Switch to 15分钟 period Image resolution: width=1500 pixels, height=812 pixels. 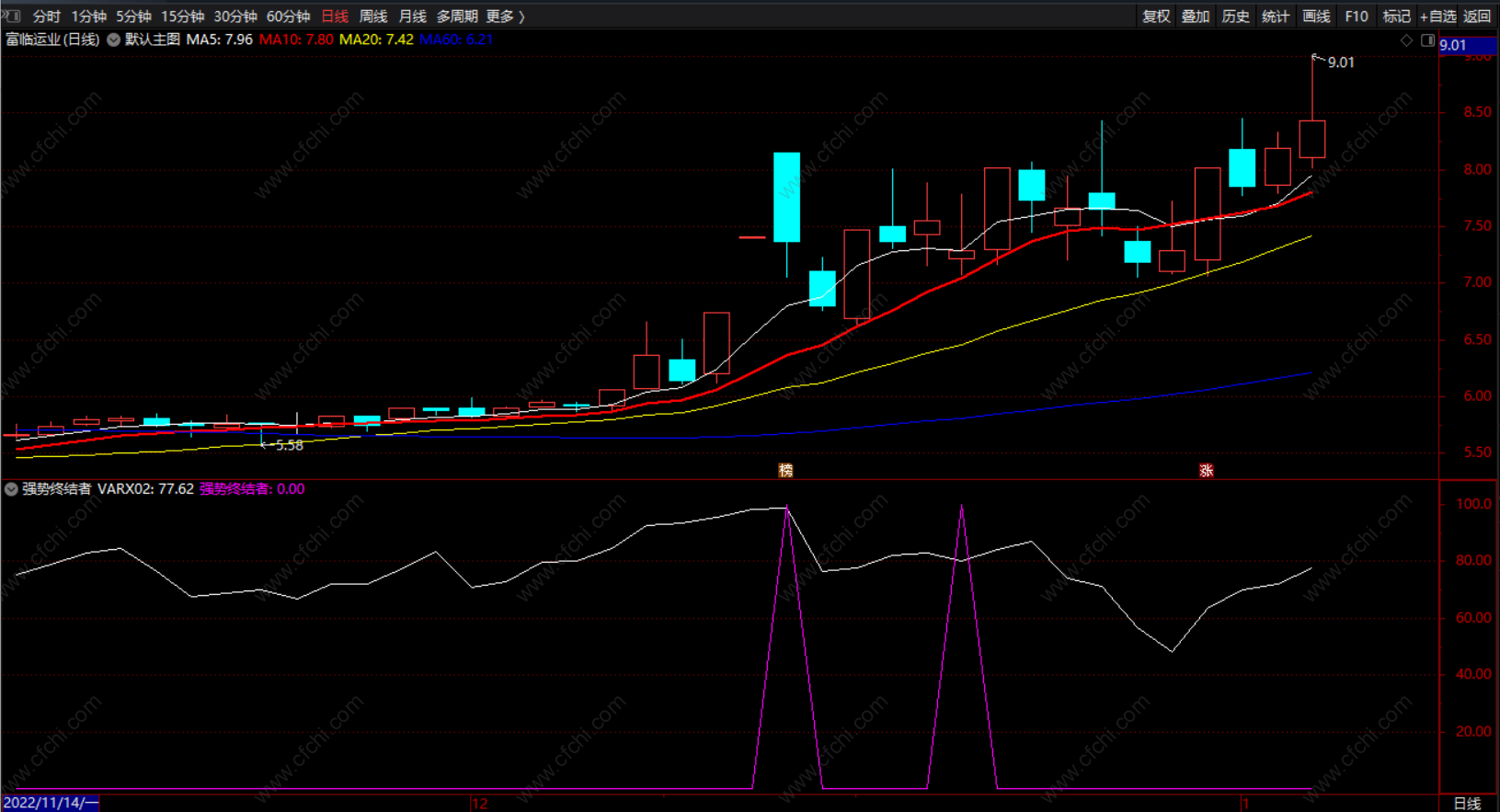coord(182,16)
